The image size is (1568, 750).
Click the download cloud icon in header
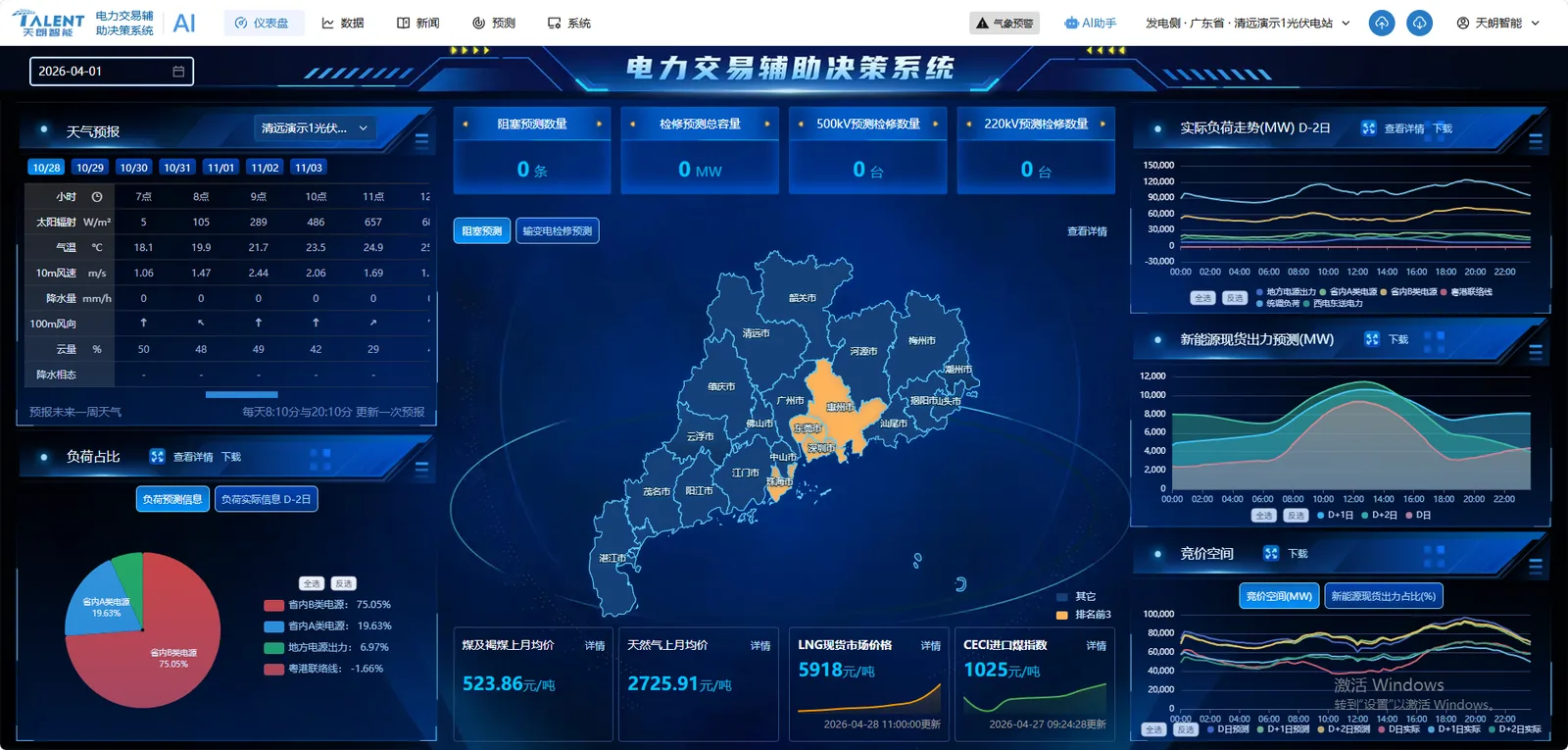click(x=1419, y=23)
